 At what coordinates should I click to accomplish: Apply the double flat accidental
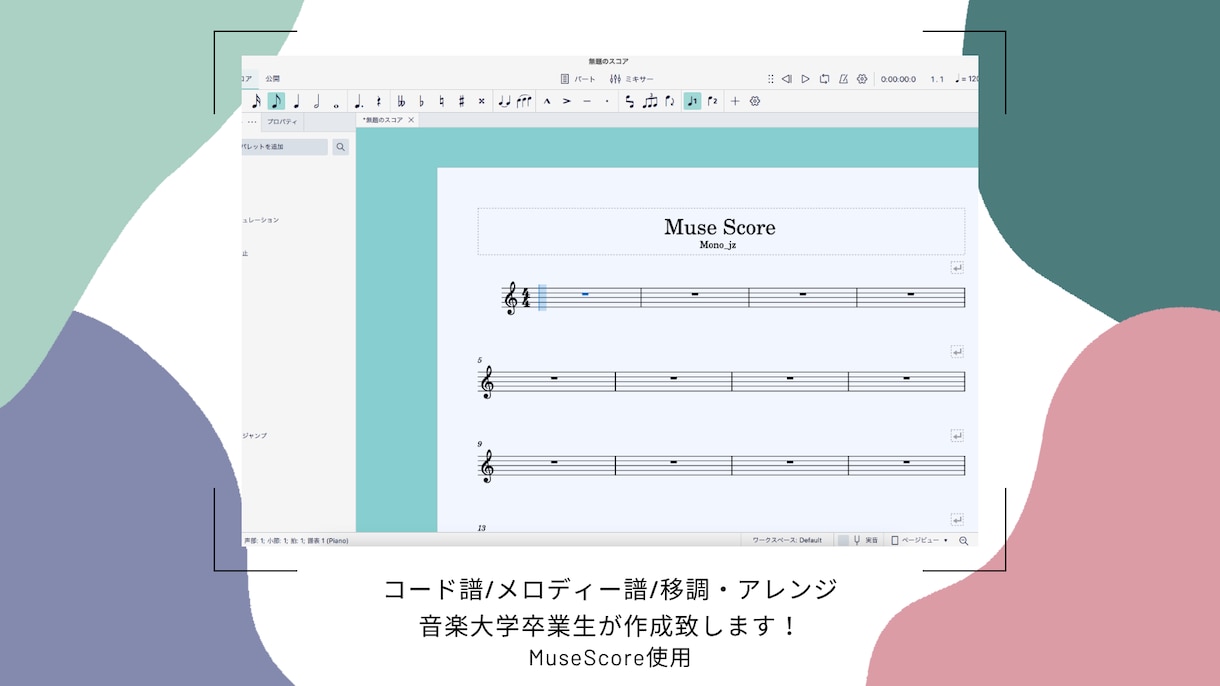click(401, 101)
